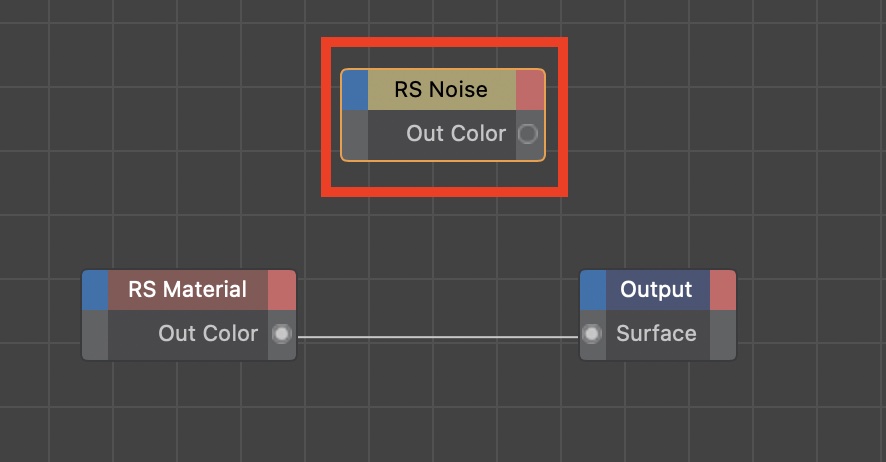Screen dimensions: 886x462
Task: Select the RS Noise node title bar
Action: point(441,90)
